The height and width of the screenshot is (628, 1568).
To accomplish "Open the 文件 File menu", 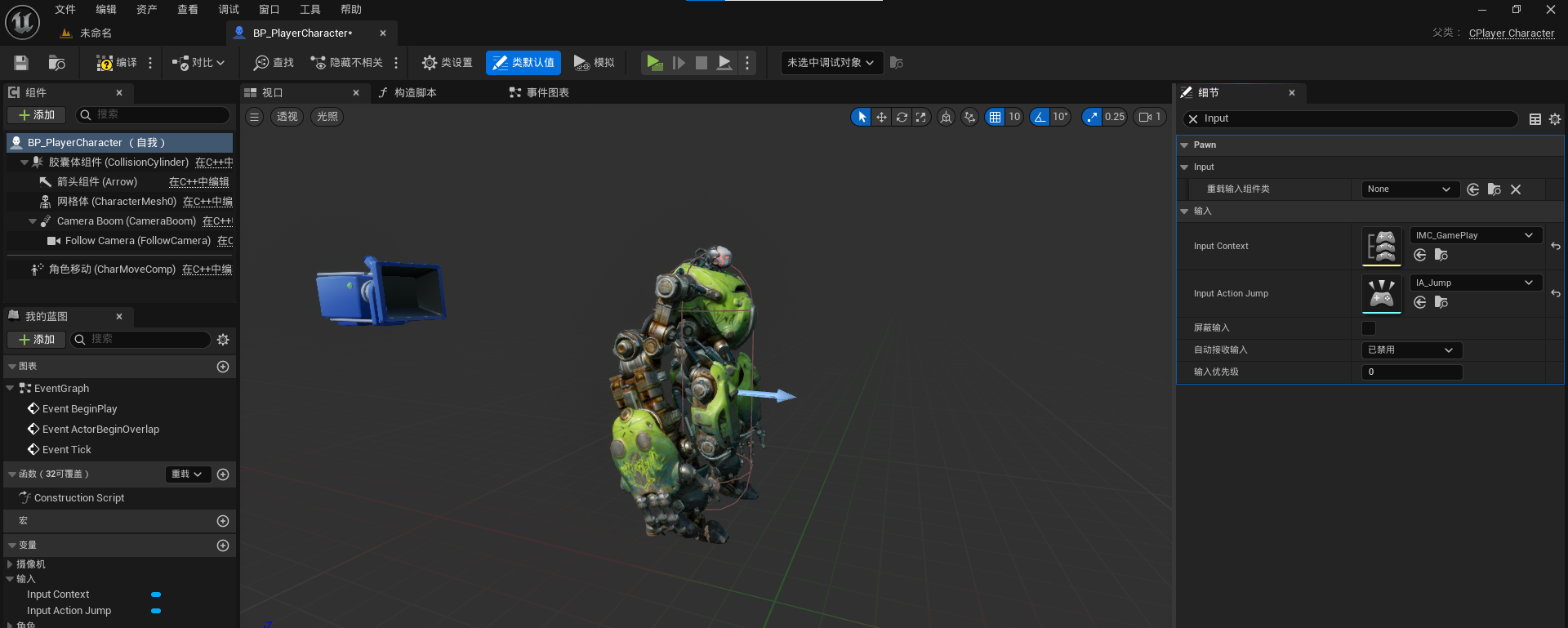I will tap(65, 9).
